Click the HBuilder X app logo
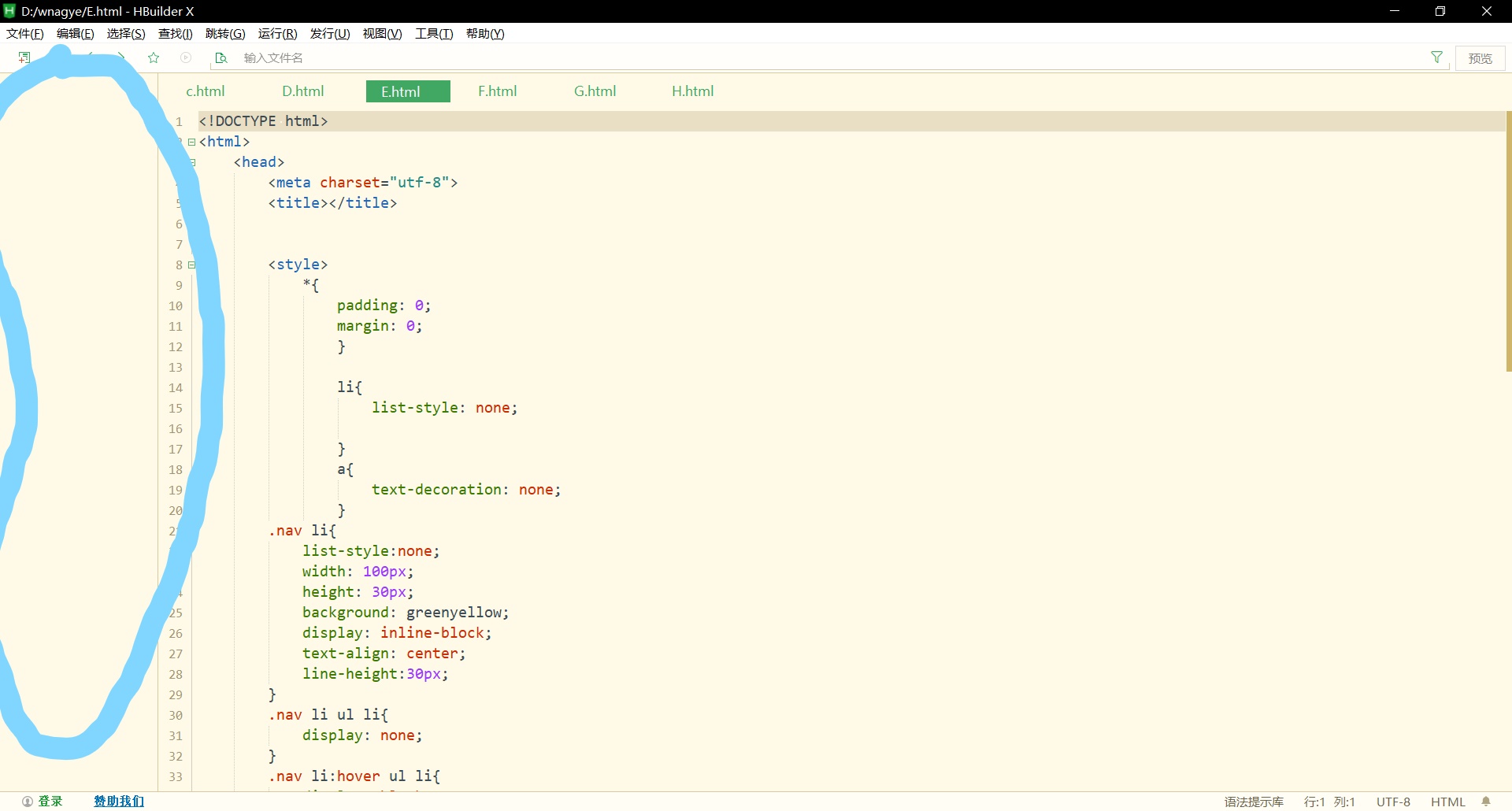This screenshot has width=1512, height=811. coord(9,11)
